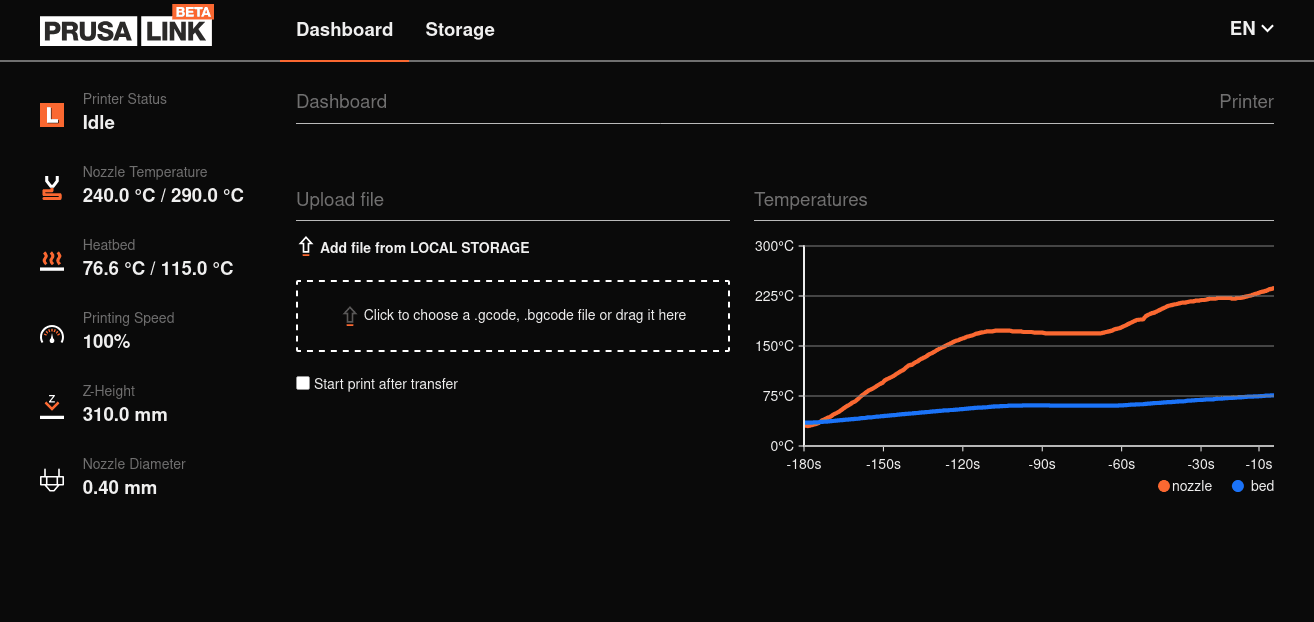
Task: Click the Nozzle Diameter icon
Action: point(51,478)
